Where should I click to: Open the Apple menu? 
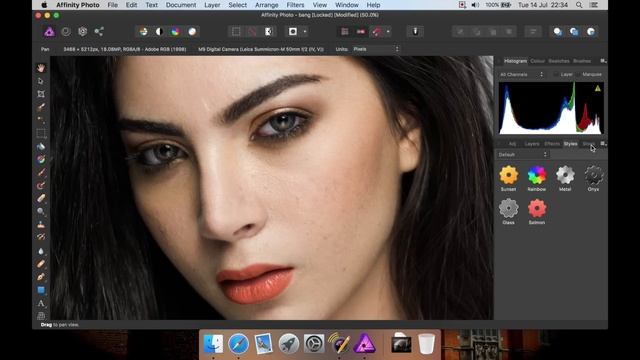click(x=44, y=5)
